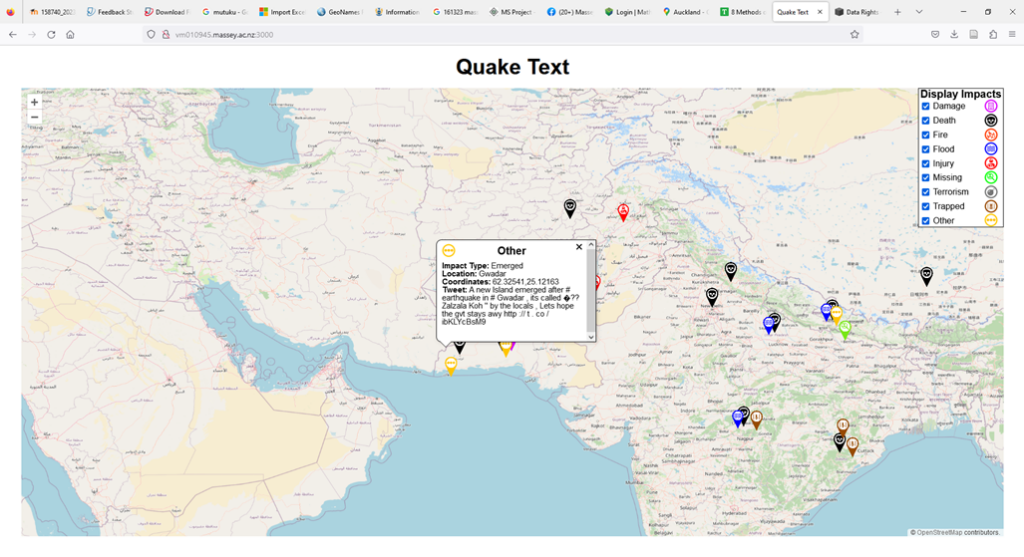Expand the list-all-tabs chevron
The height and width of the screenshot is (557, 1024).
coord(919,11)
